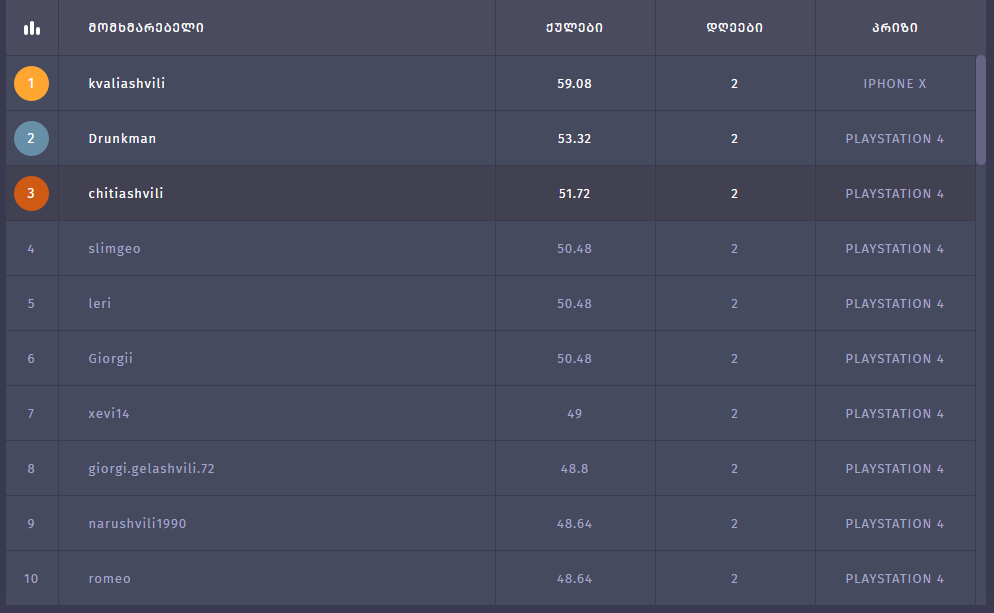Click the leri username
Image resolution: width=994 pixels, height=613 pixels.
pyautogui.click(x=100, y=303)
